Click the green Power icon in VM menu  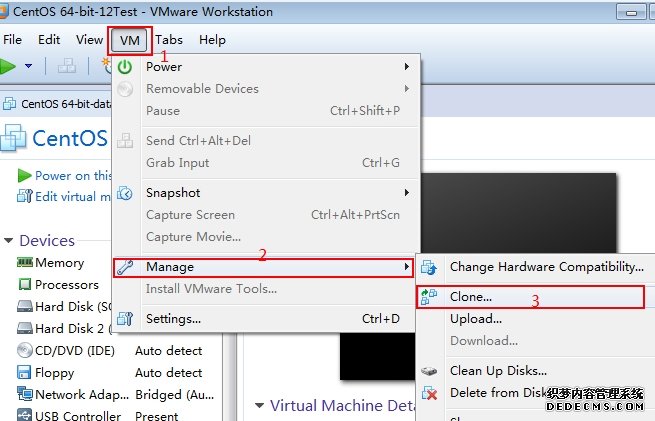[x=125, y=67]
